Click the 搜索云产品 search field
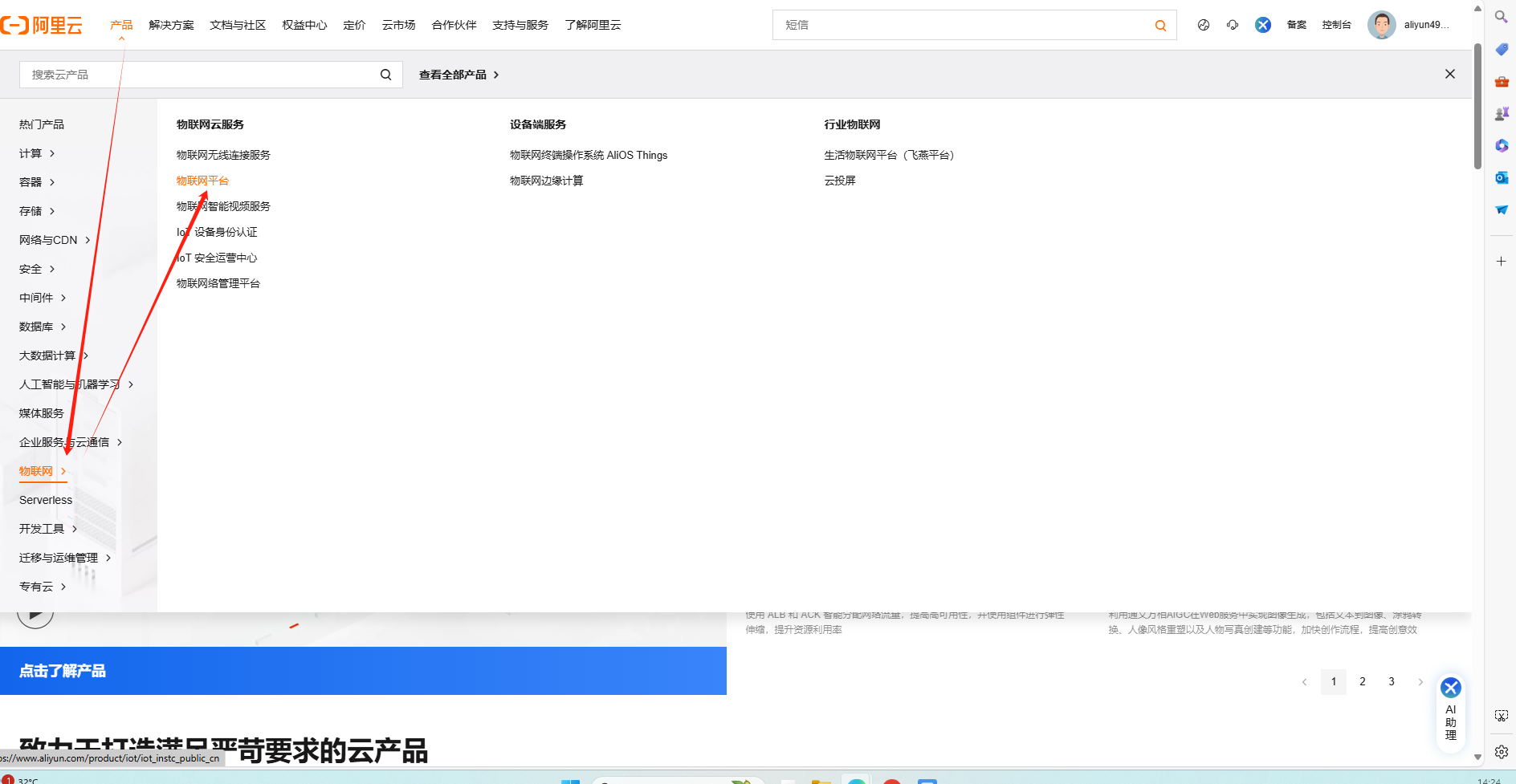The height and width of the screenshot is (784, 1516). click(201, 75)
